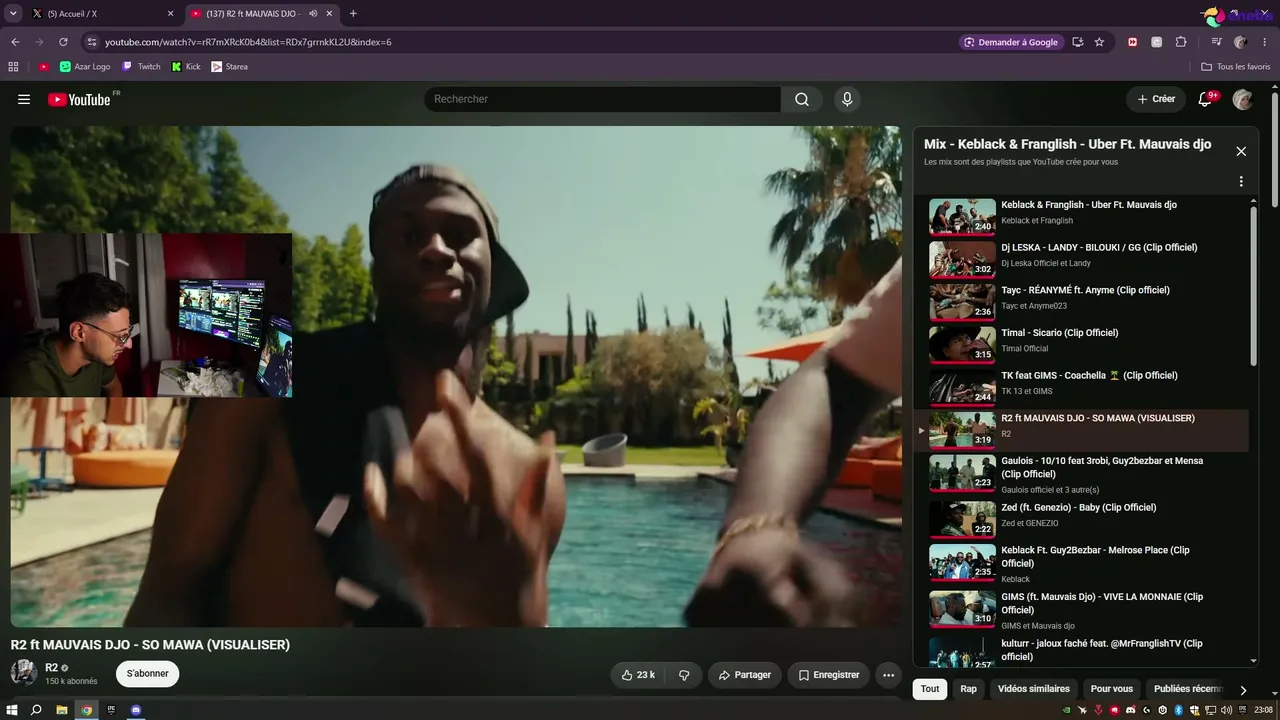Screen dimensions: 1280x720
Task: Close the Mix playlist panel
Action: [x=1241, y=151]
